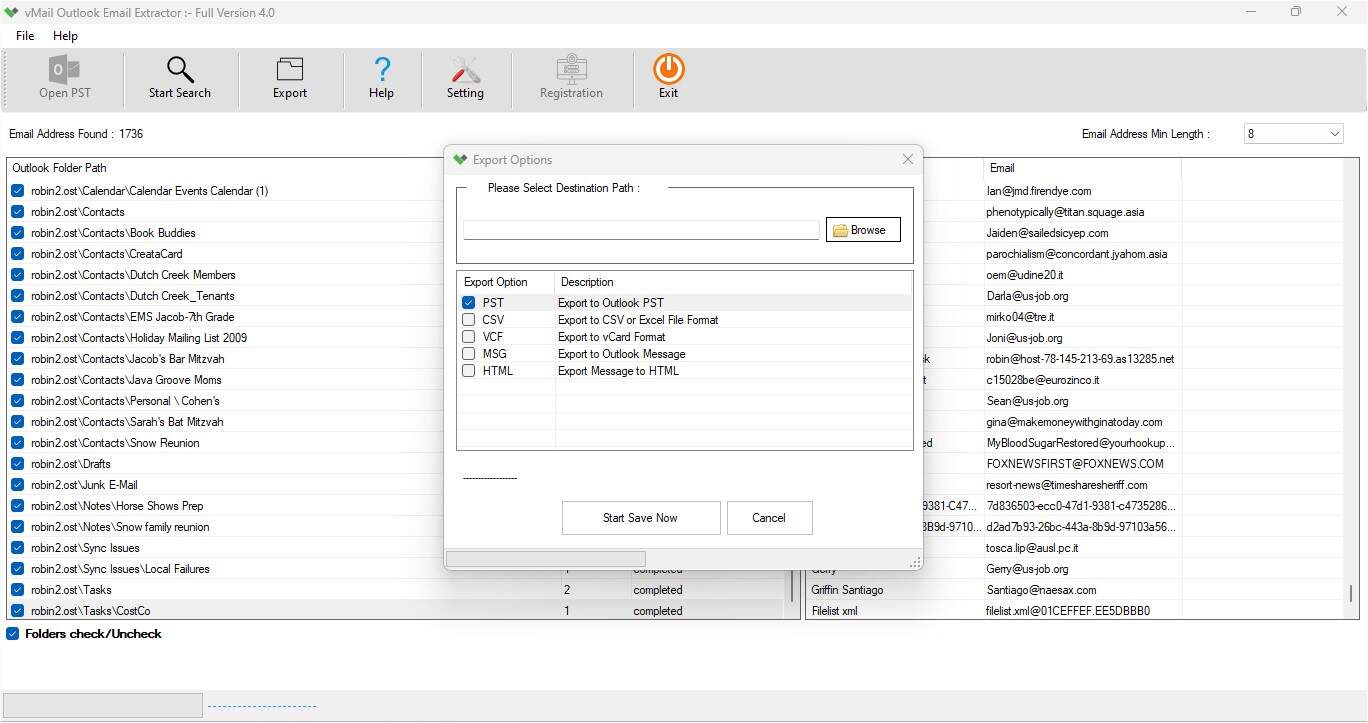Select Calendar Events Calendar (1) row
This screenshot has height=723, width=1368.
(149, 191)
